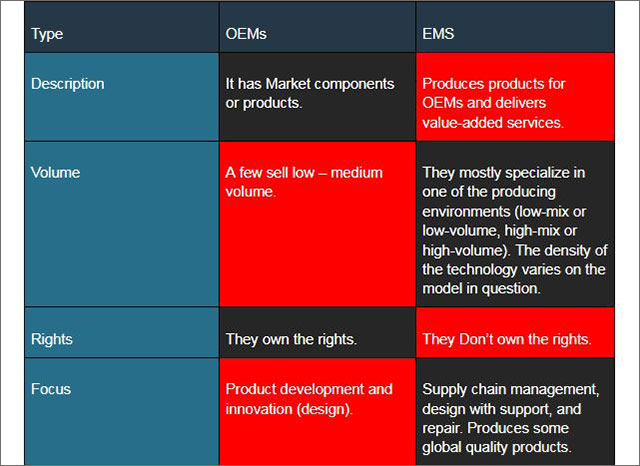Click red 'Product development and innovation' cell

coord(318,412)
